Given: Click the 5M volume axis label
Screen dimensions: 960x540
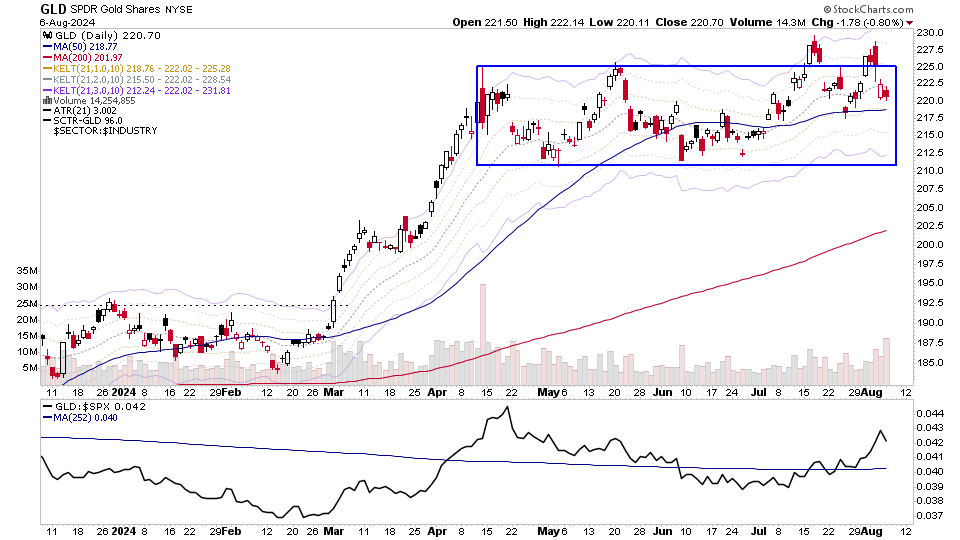Looking at the screenshot, I should [30, 368].
